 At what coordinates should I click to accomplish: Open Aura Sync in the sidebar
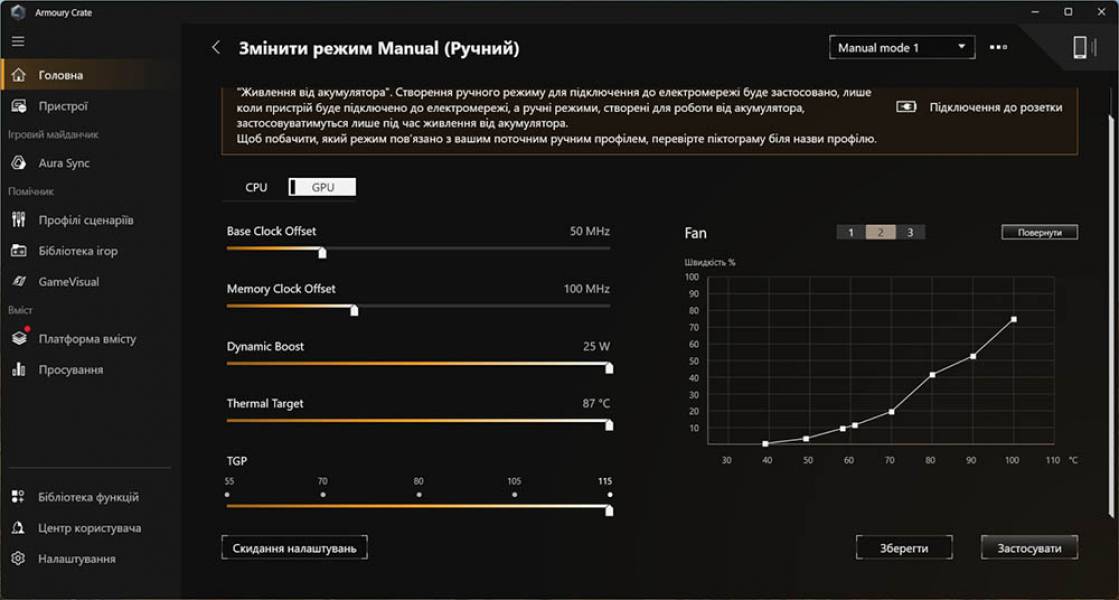click(x=90, y=163)
